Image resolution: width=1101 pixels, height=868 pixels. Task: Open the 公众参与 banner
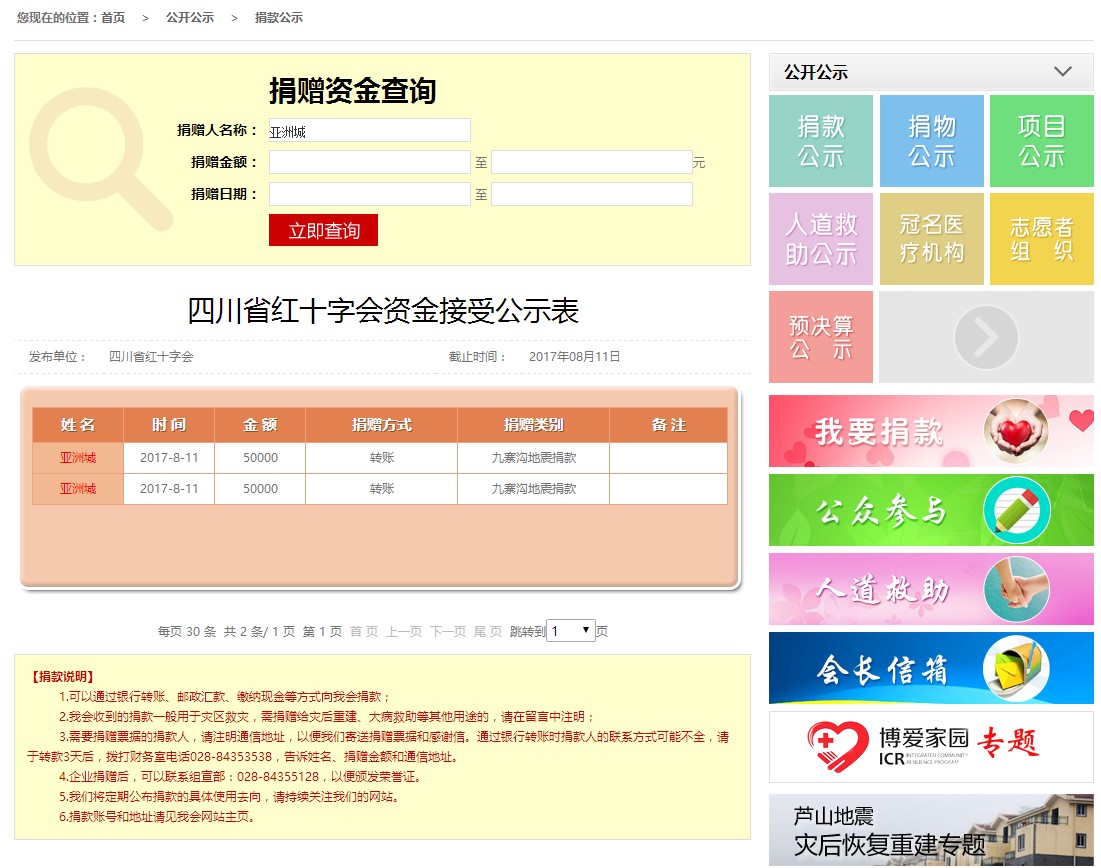coord(930,510)
